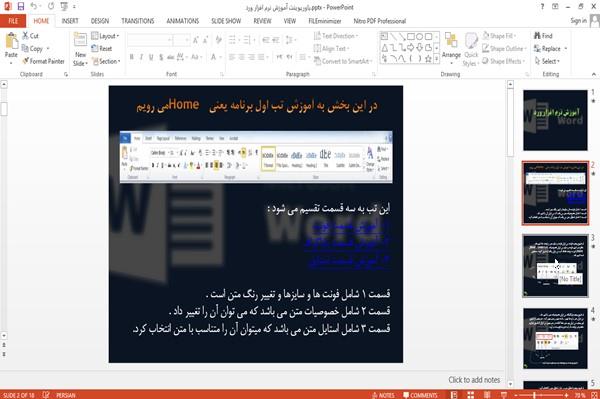
Task: Click the Paste icon in Clipboard group
Action: tap(11, 41)
